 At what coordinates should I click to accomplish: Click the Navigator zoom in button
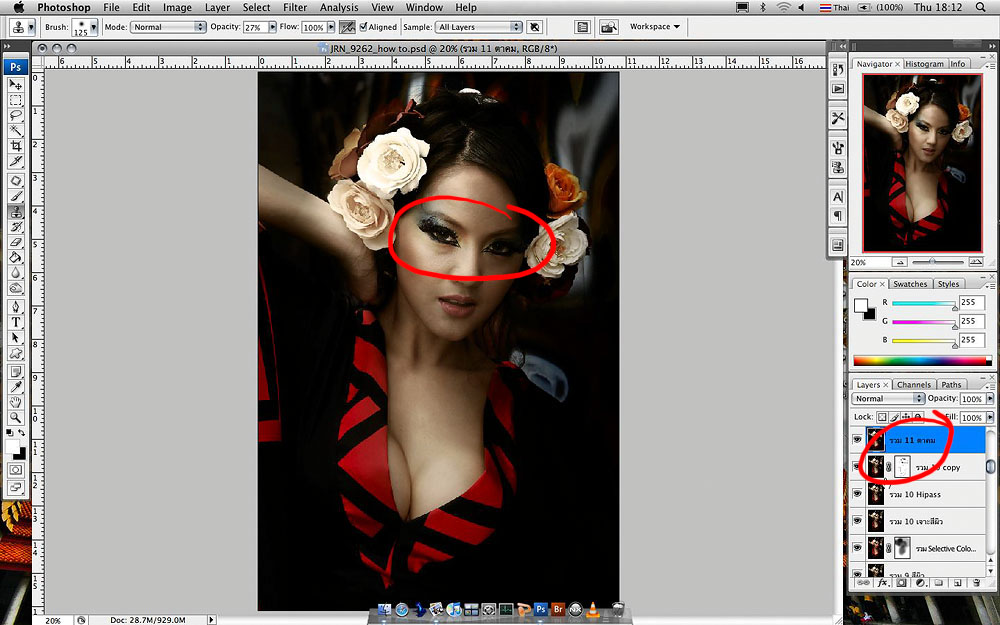point(975,262)
